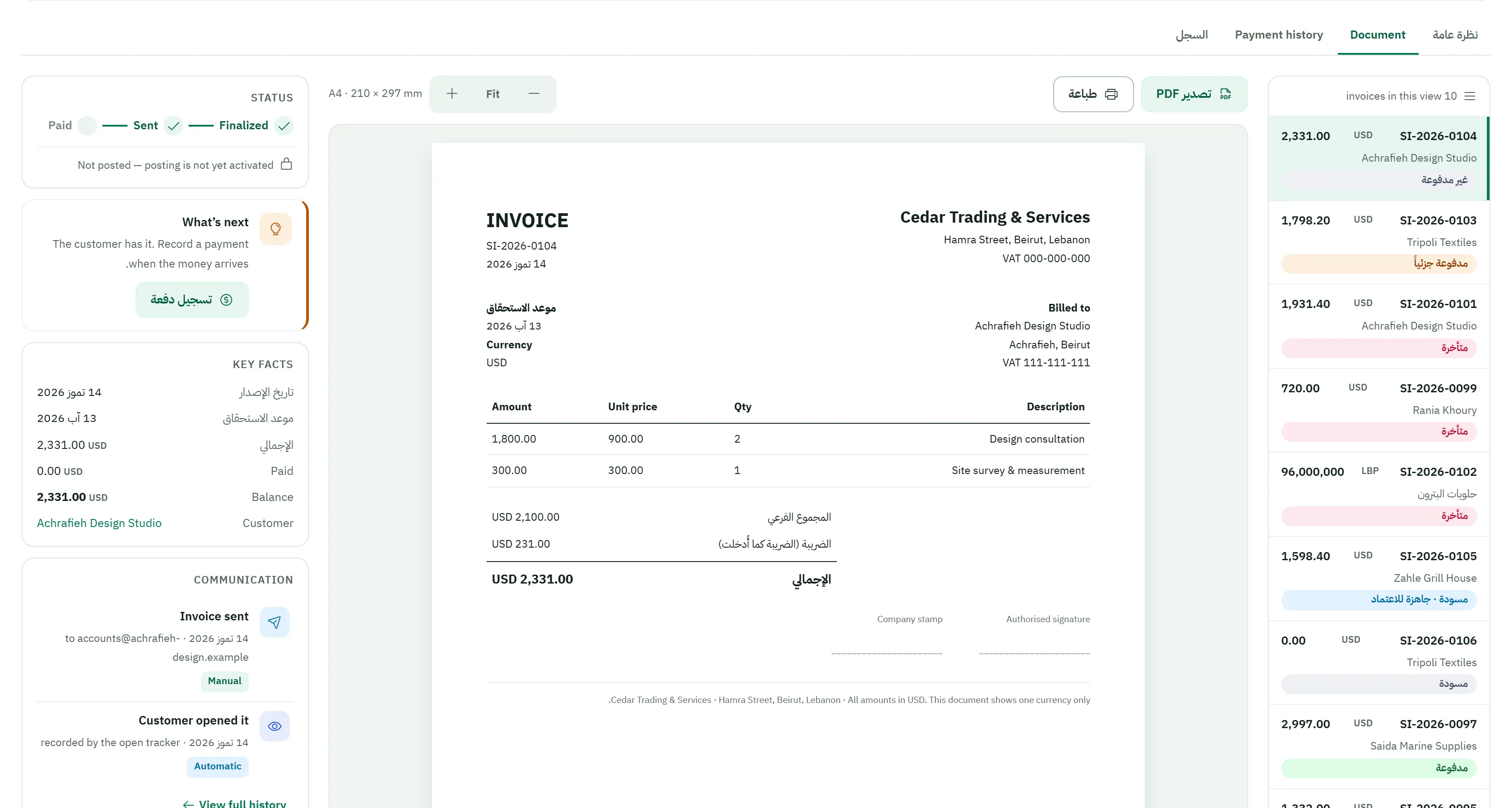Open the invoice list menu icon
This screenshot has width=1512, height=808.
tap(1470, 96)
